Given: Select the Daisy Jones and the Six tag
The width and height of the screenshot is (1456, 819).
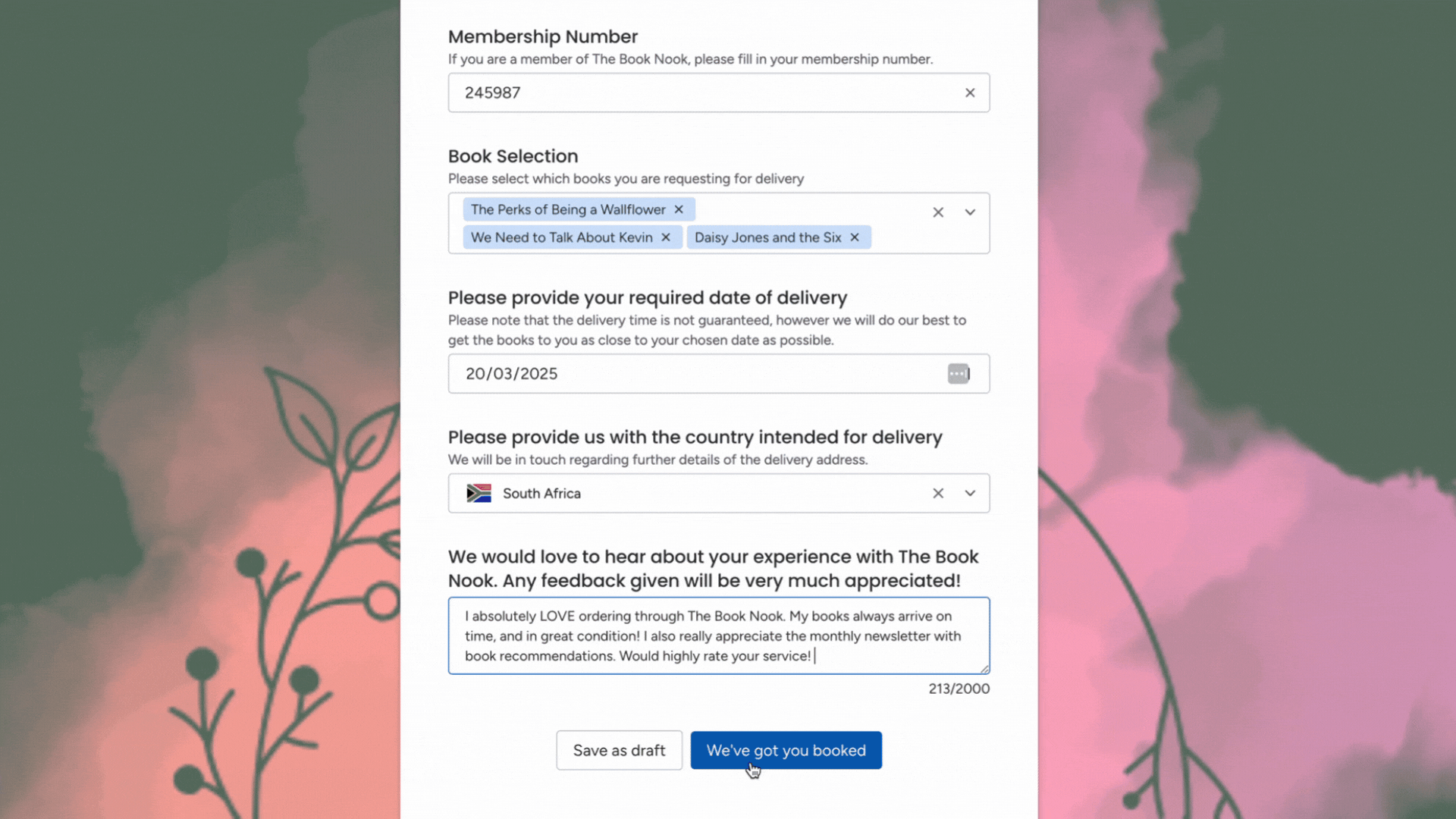Looking at the screenshot, I should tap(767, 237).
